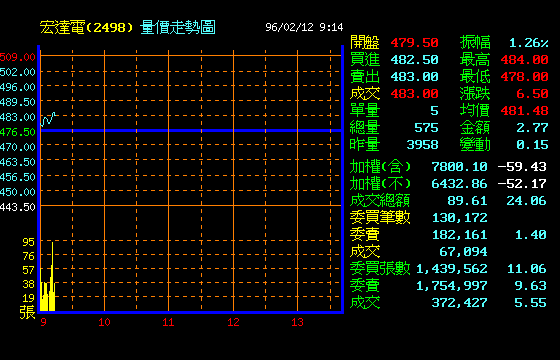This screenshot has width=560, height=360.
Task: Click the chart title 量價走勢圖
Action: point(178,28)
